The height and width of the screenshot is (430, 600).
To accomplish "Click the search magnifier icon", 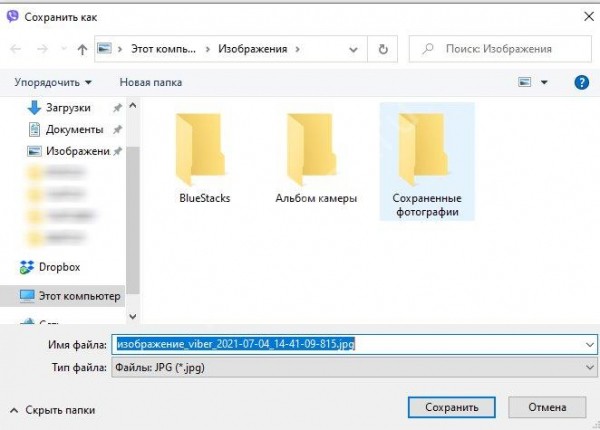I will [x=428, y=49].
